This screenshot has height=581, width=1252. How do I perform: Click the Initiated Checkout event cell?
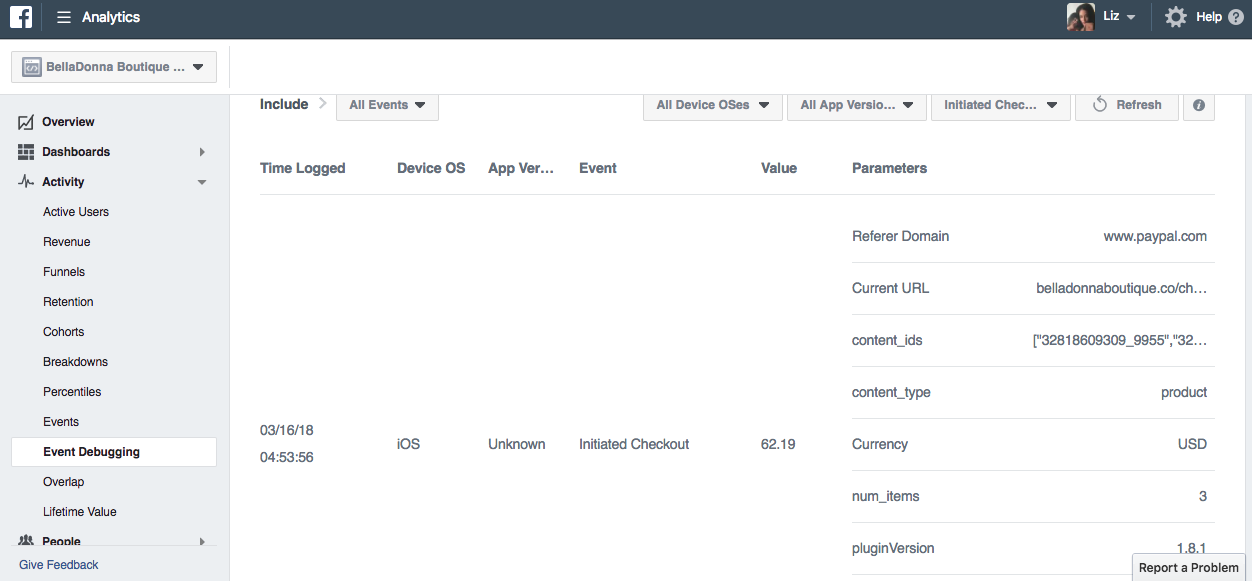[634, 444]
